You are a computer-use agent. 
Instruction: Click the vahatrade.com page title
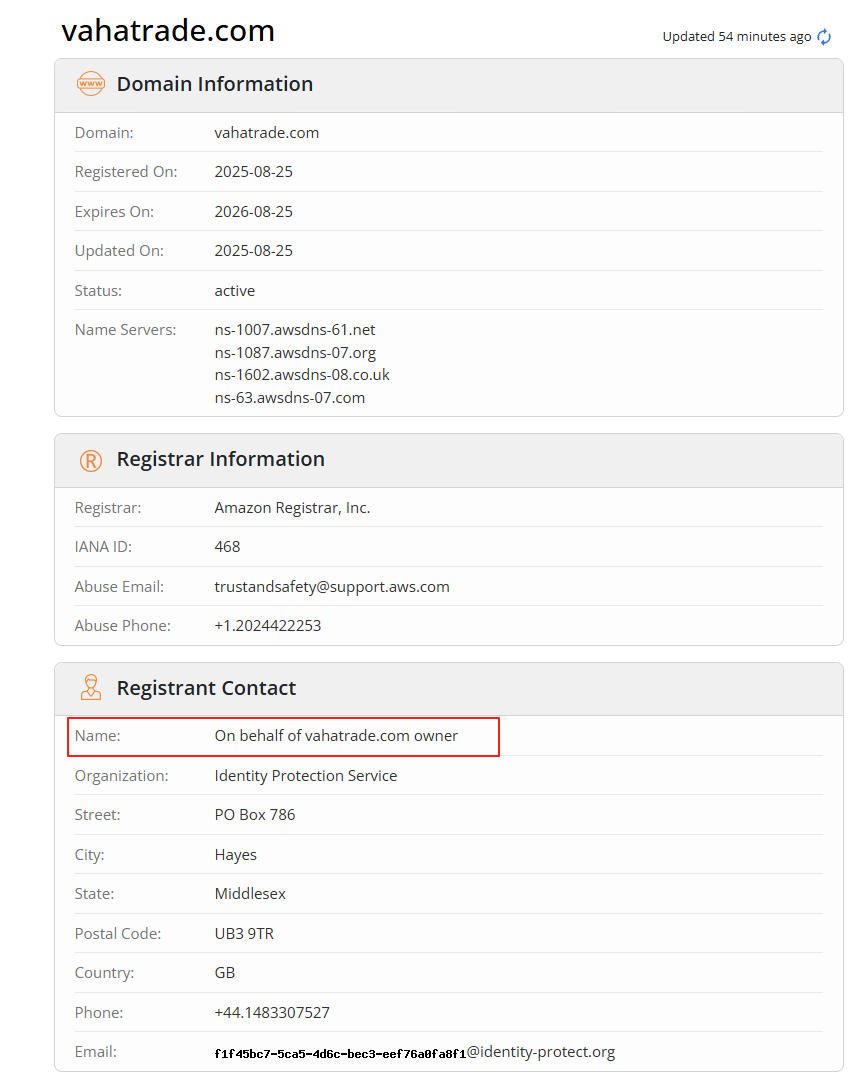click(x=168, y=31)
